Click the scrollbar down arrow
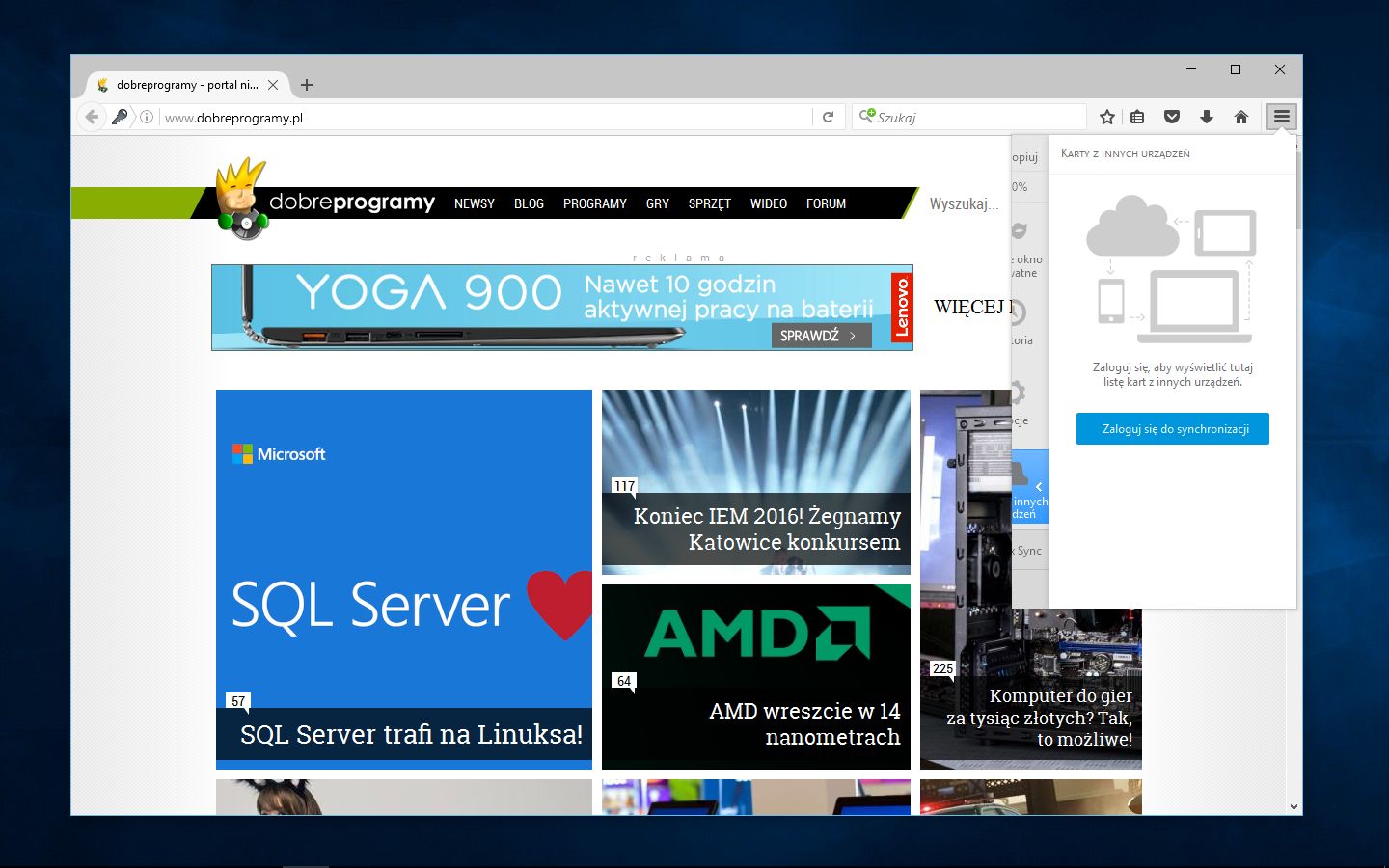Screen dimensions: 1389x868 (1294, 807)
